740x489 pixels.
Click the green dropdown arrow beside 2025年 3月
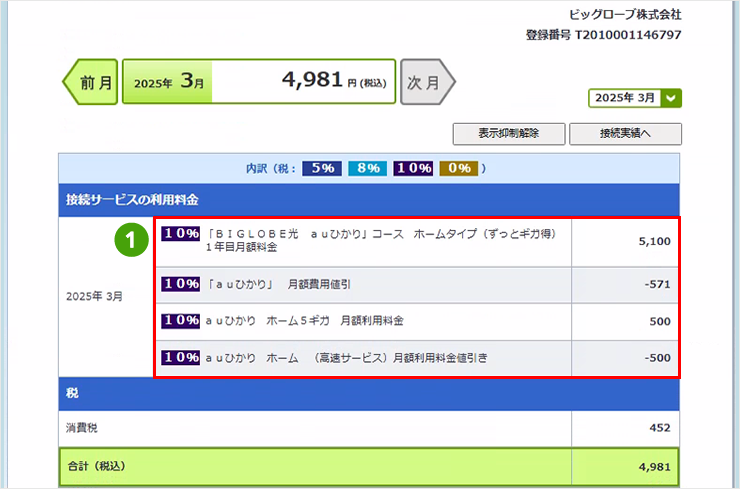671,98
